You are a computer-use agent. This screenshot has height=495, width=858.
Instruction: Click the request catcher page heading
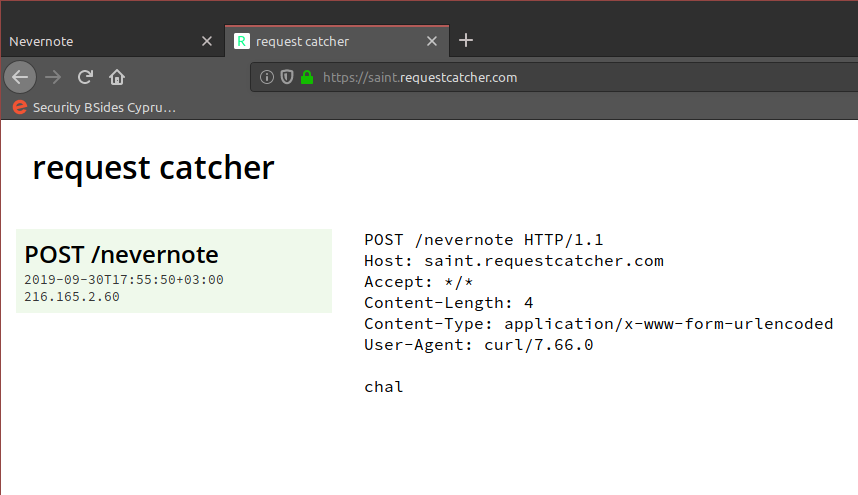tap(153, 168)
